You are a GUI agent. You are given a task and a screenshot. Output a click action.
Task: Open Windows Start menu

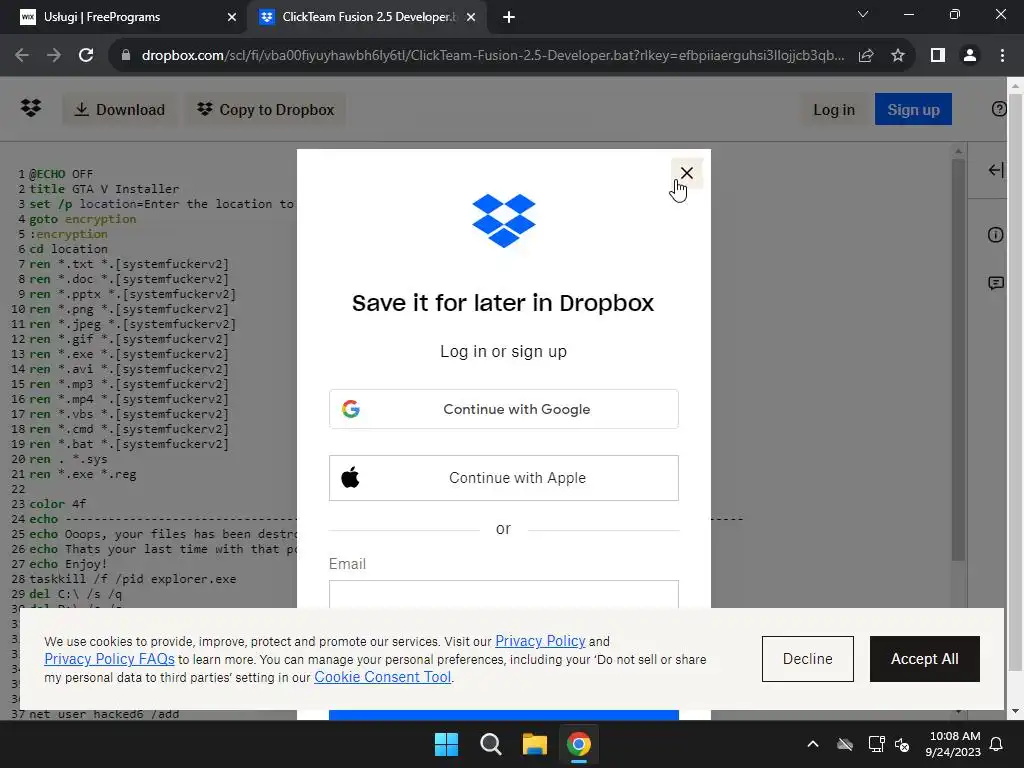pos(447,744)
